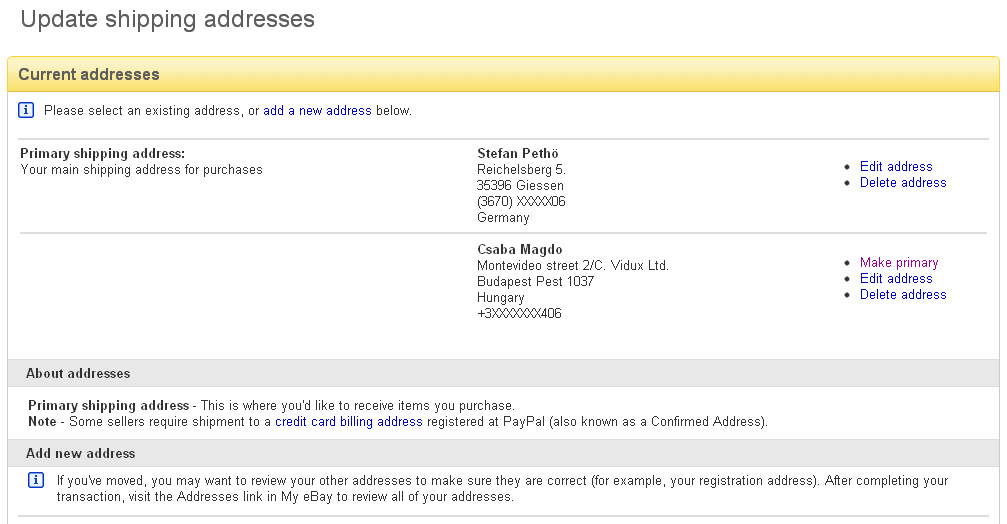Click the "About addresses" section heading
Screen dimensions: 1007x524
pyautogui.click(x=78, y=374)
